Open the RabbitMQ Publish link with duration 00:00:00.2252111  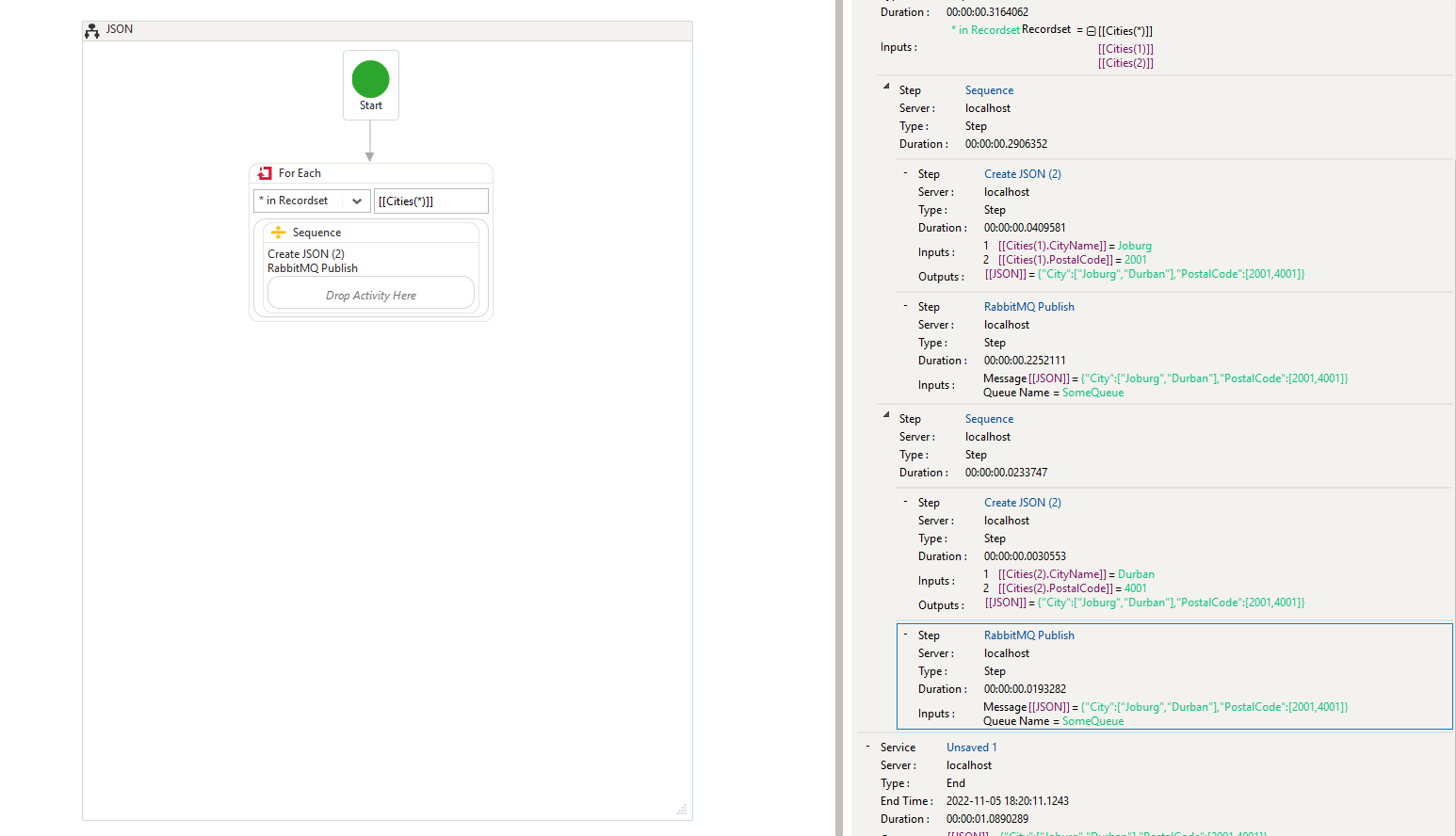point(1029,307)
